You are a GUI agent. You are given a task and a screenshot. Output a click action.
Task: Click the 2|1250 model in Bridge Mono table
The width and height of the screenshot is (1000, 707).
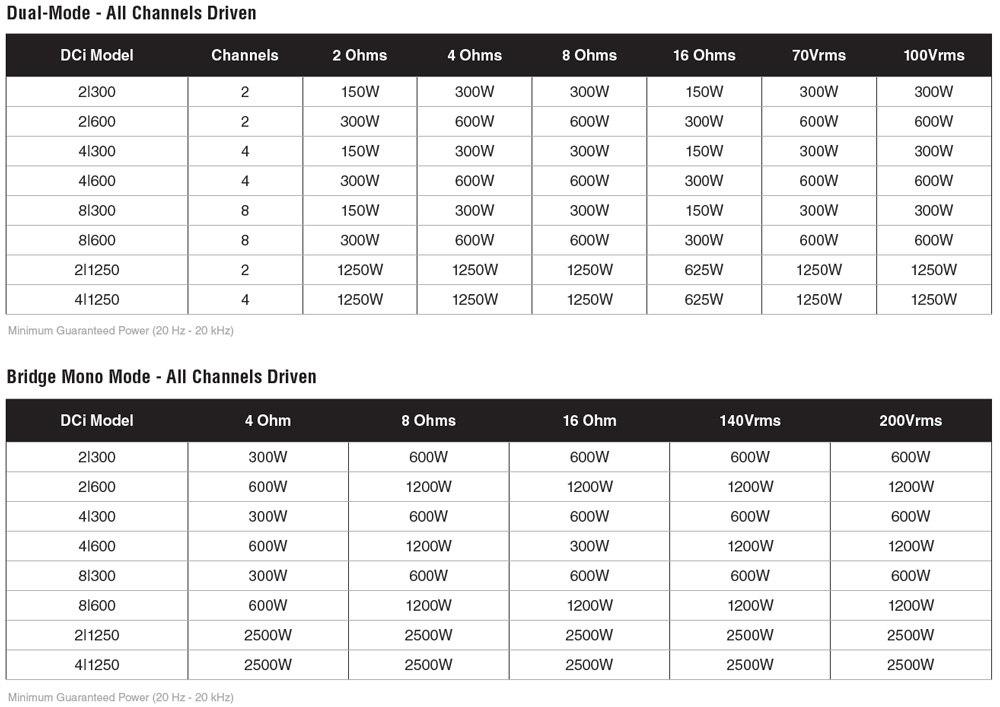point(97,636)
